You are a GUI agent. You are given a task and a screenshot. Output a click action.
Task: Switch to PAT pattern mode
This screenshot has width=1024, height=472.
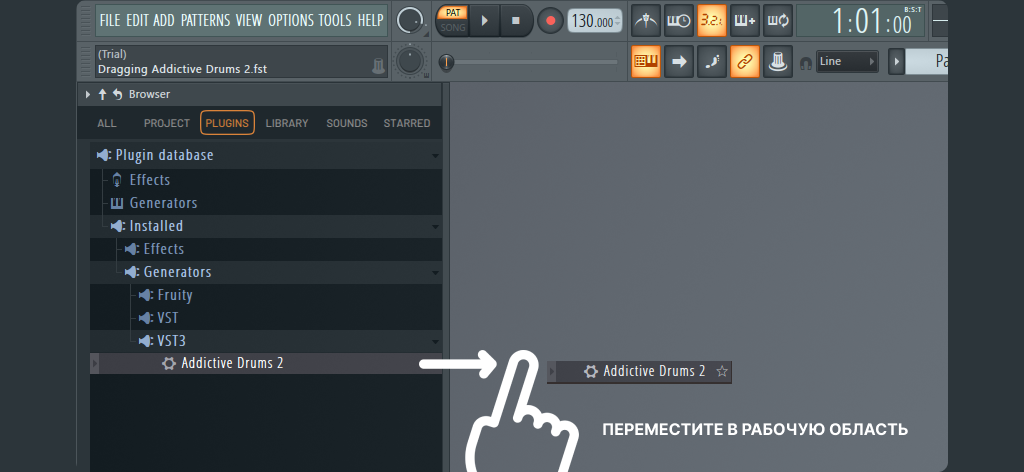(453, 13)
